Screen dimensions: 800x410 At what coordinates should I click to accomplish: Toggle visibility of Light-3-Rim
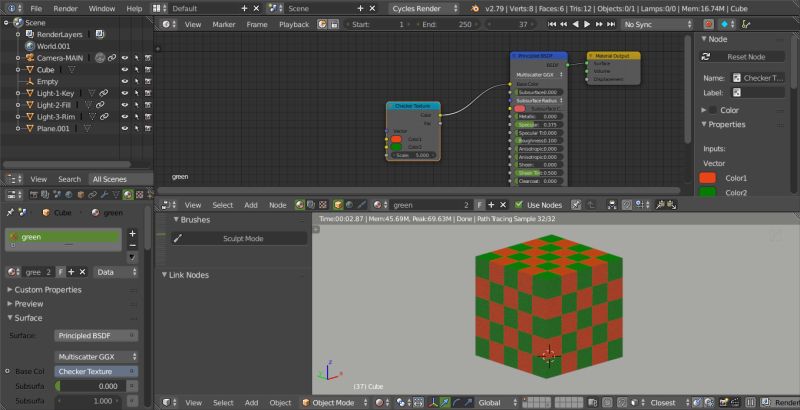124,117
